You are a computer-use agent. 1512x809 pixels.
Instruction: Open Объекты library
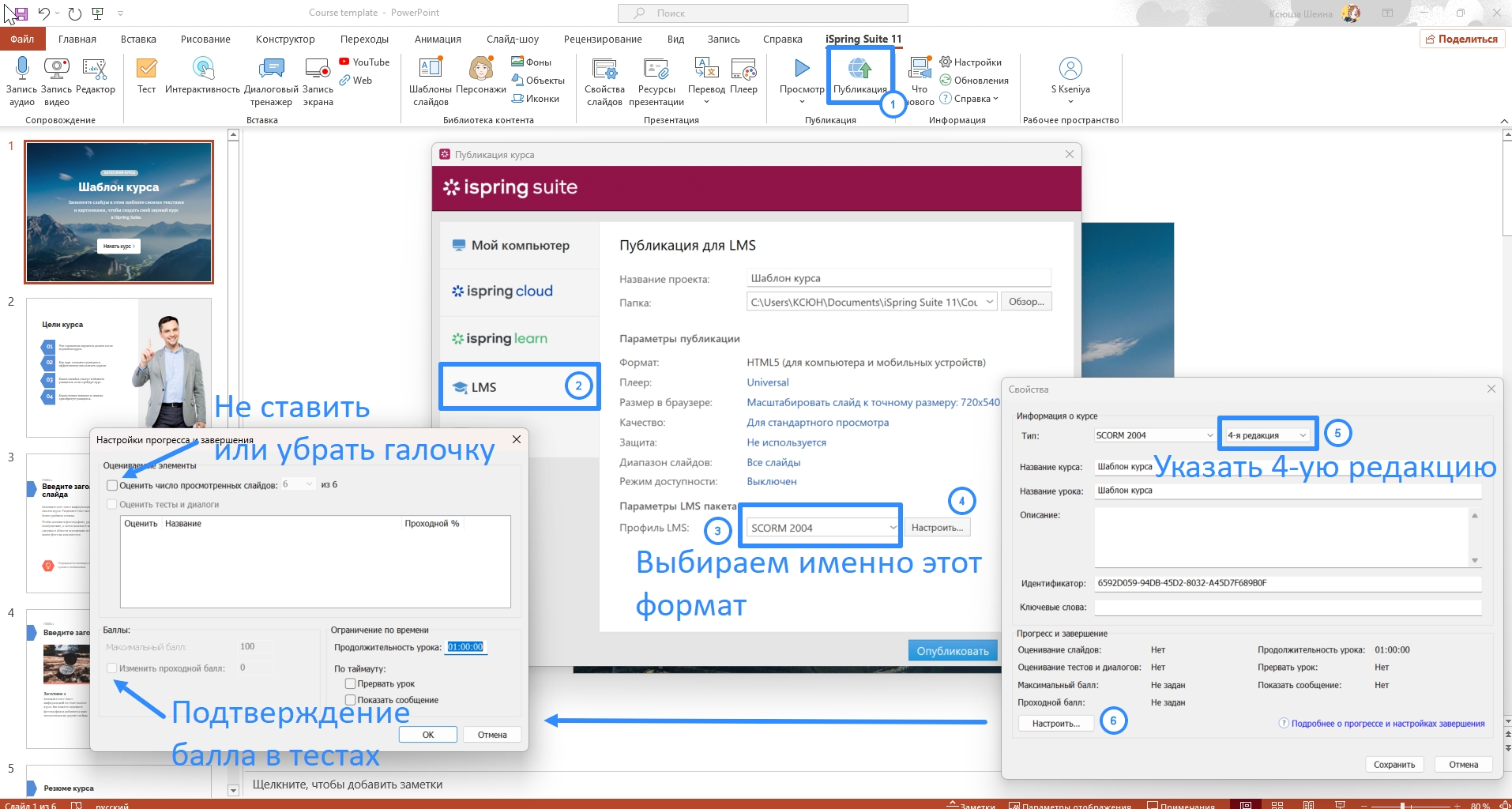[x=538, y=81]
